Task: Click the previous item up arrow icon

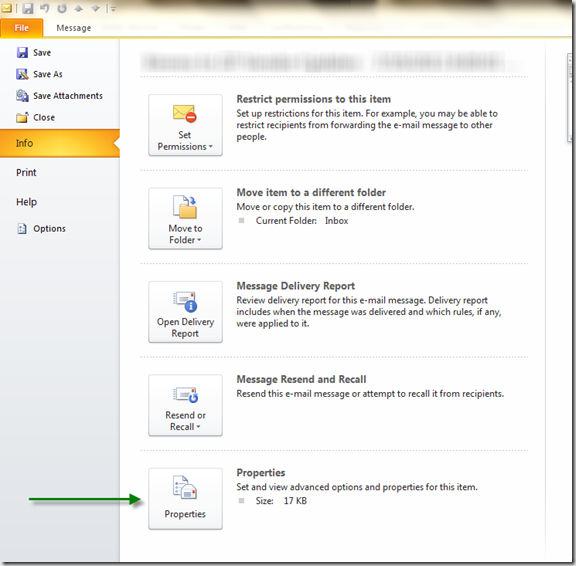Action: (78, 8)
